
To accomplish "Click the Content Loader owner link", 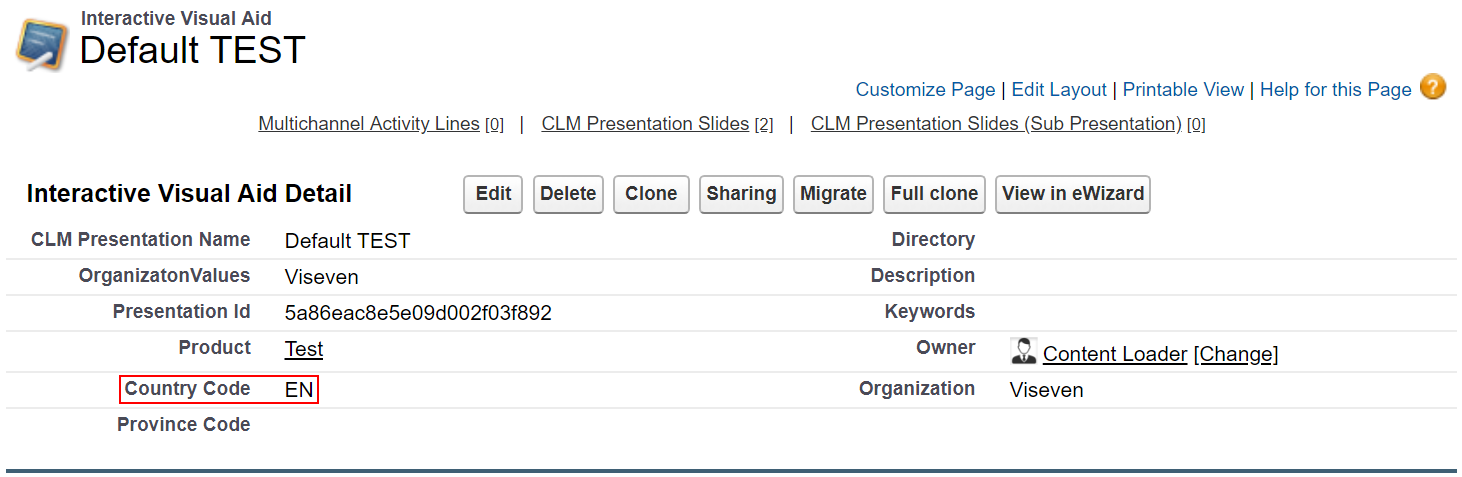I will (1115, 354).
